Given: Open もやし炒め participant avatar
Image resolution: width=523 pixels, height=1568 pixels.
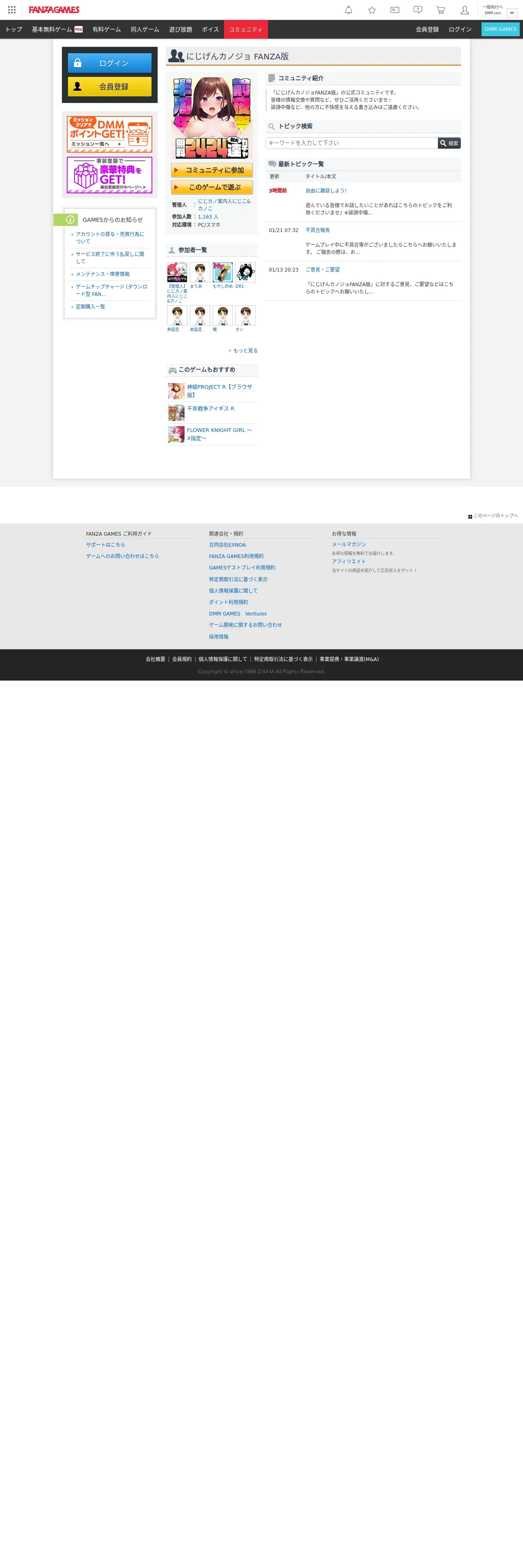Looking at the screenshot, I should click(x=223, y=272).
